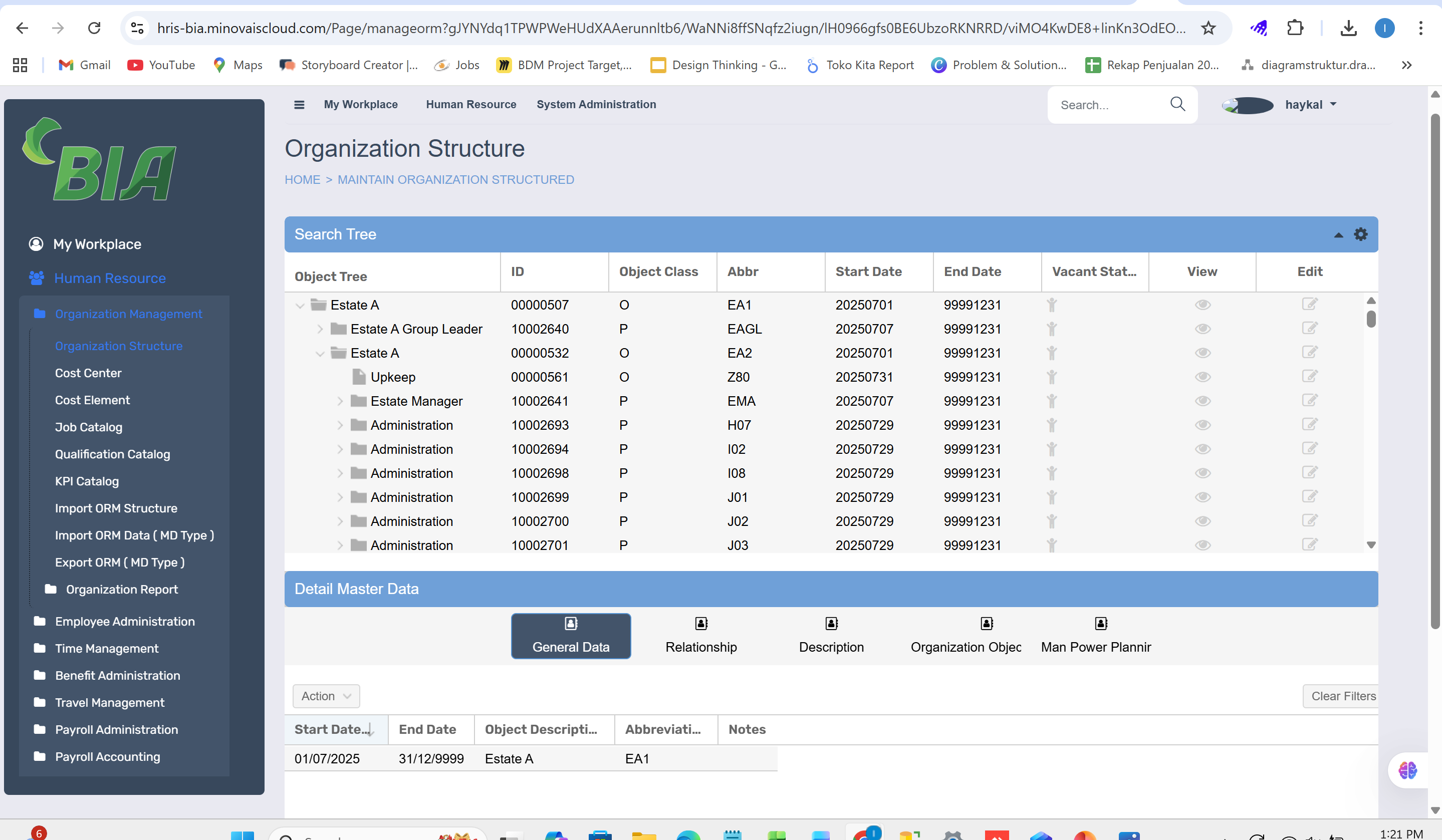Click the Organization Report folder icon
Screen dimensions: 1442x840
pos(51,589)
